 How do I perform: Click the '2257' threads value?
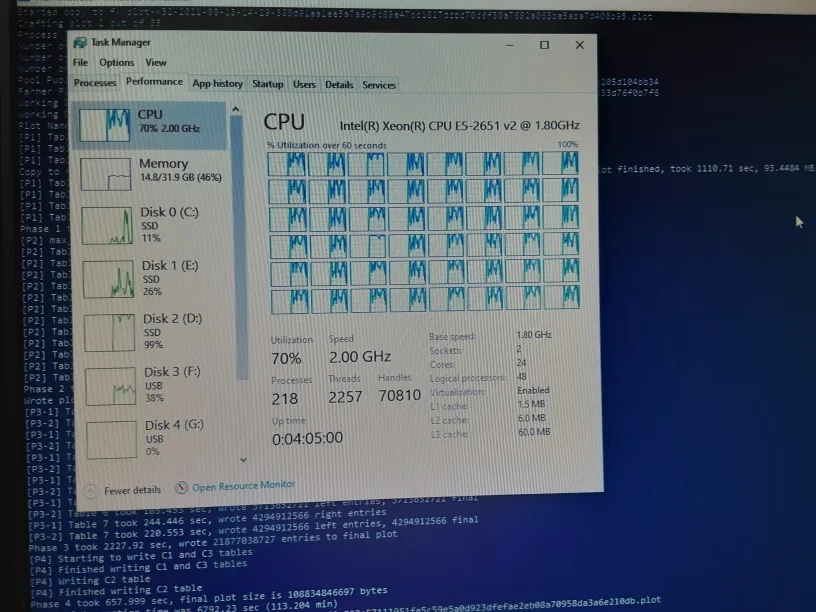pyautogui.click(x=345, y=397)
